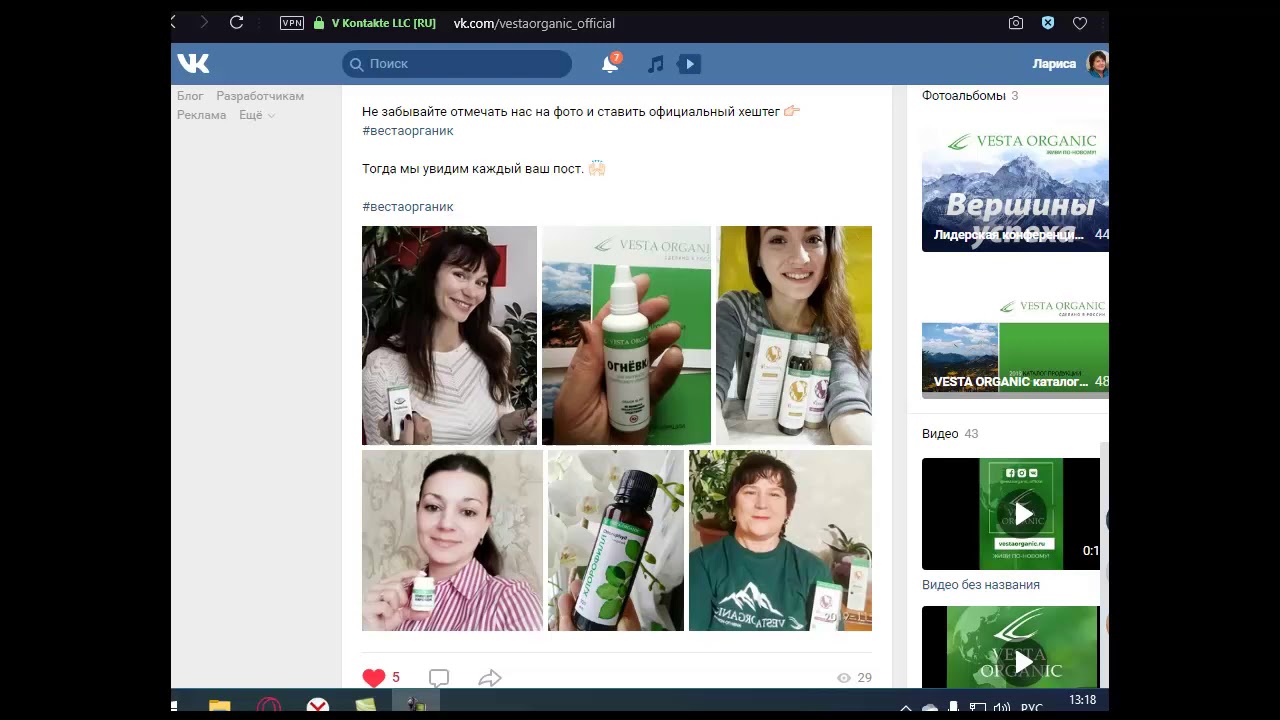
Task: Switch input language РУС indicator
Action: coord(1032,709)
